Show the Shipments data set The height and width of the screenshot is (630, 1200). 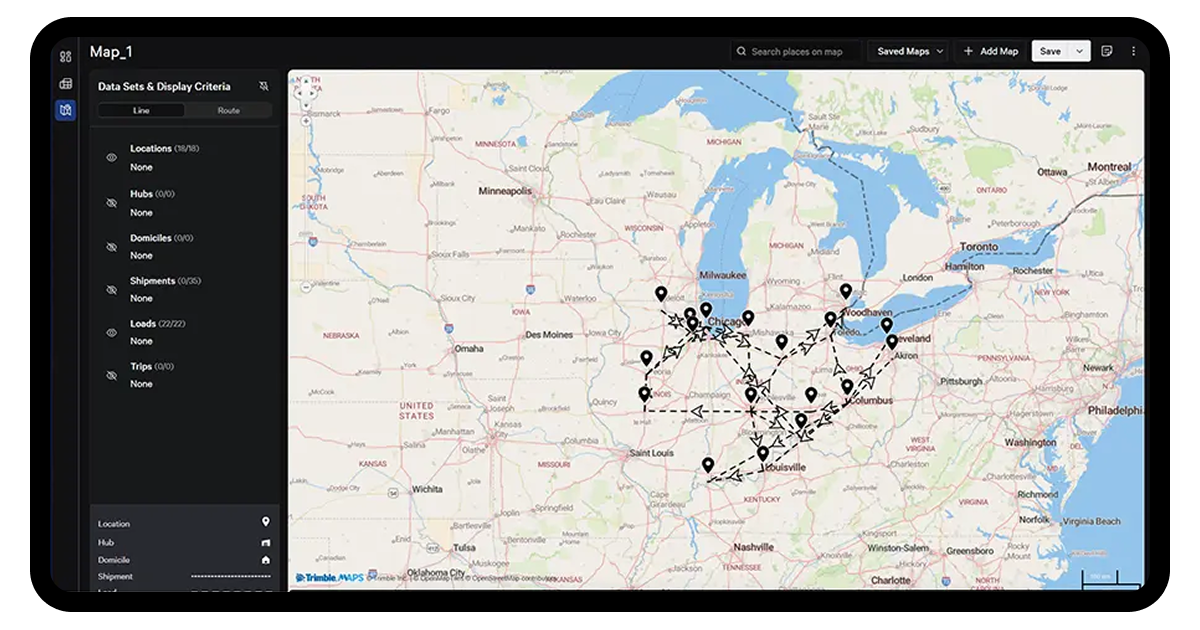click(x=112, y=289)
